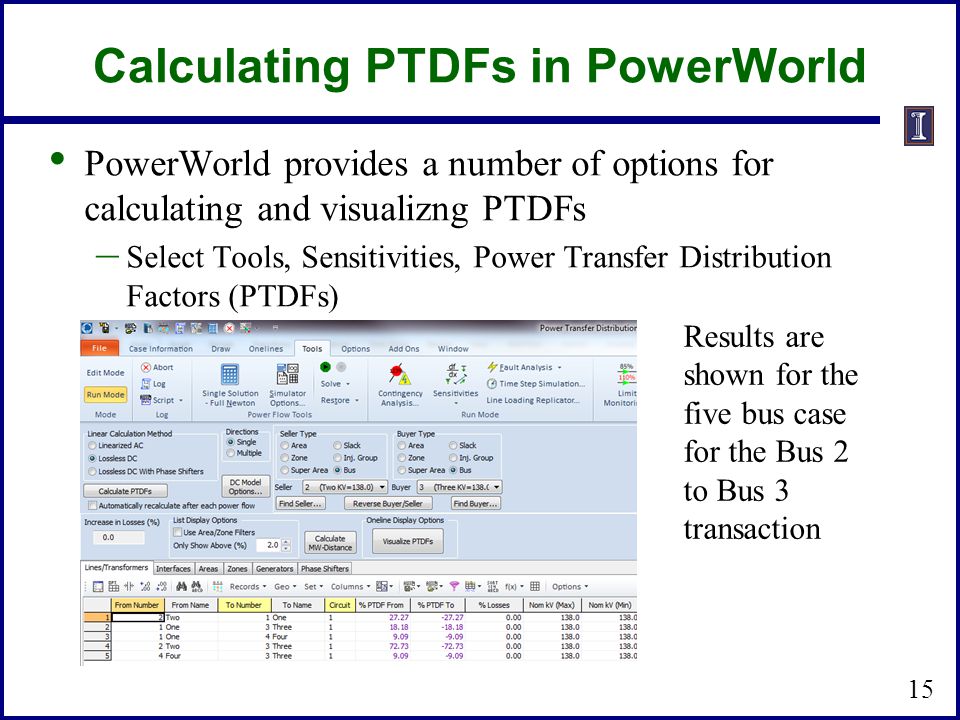Click the green play solve icon

click(x=326, y=367)
